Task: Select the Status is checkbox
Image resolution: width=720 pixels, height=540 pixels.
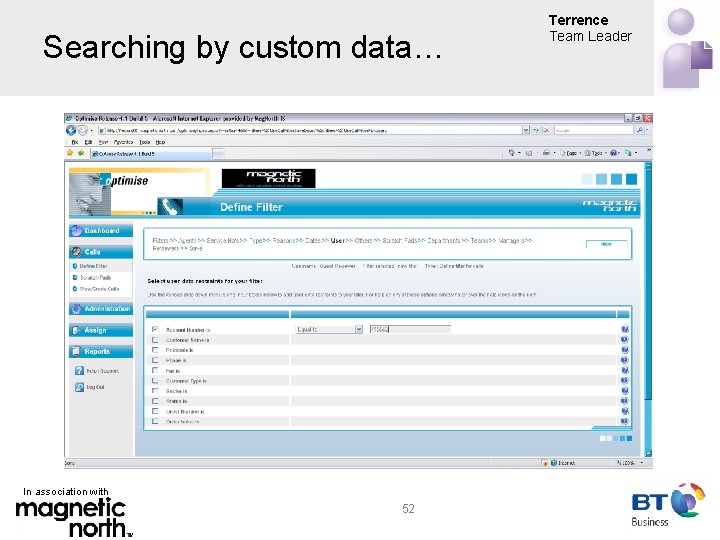Action: coord(155,401)
